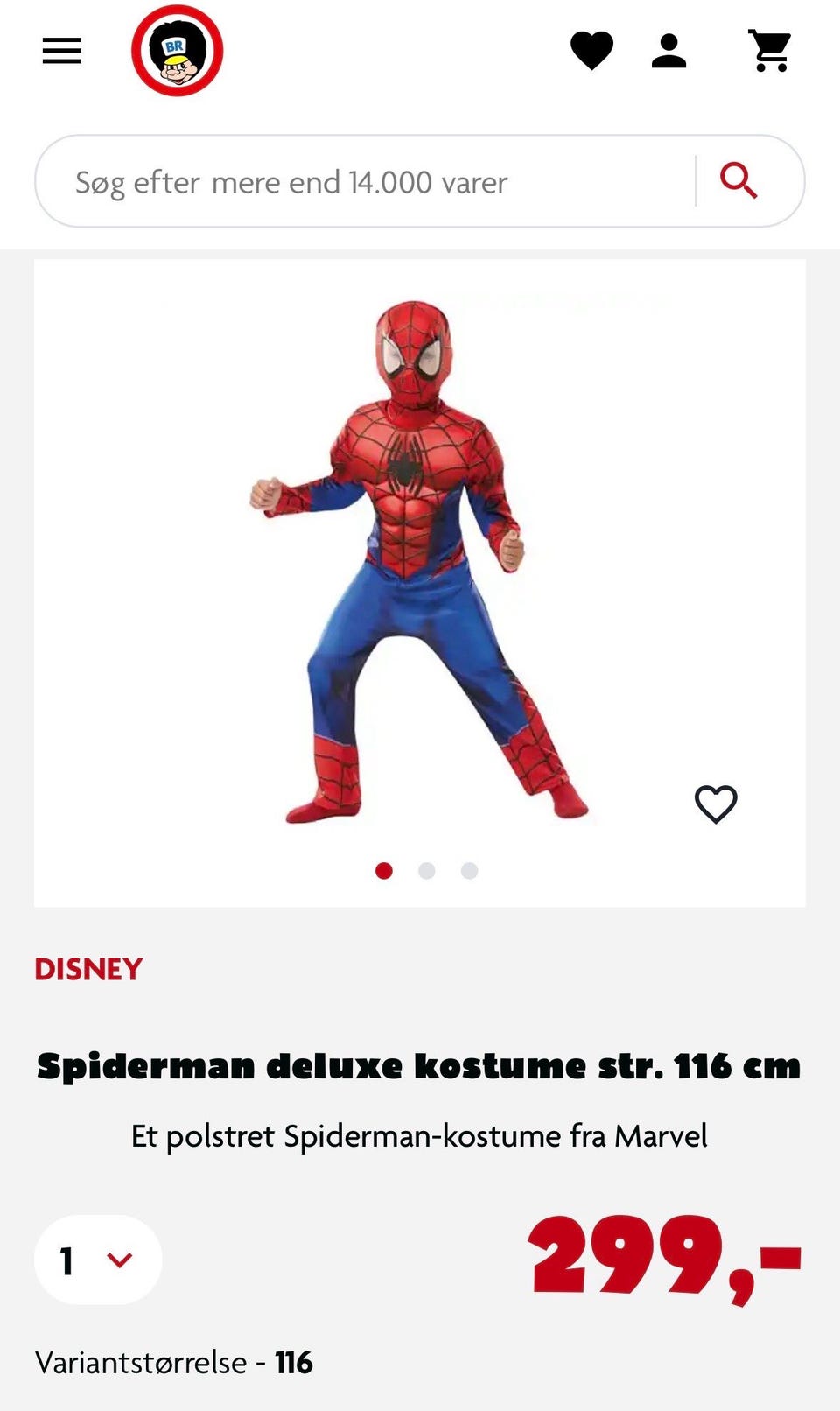Viewport: 840px width, 1411px height.
Task: Select Variantstørrelse 116 size text
Action: (174, 1363)
